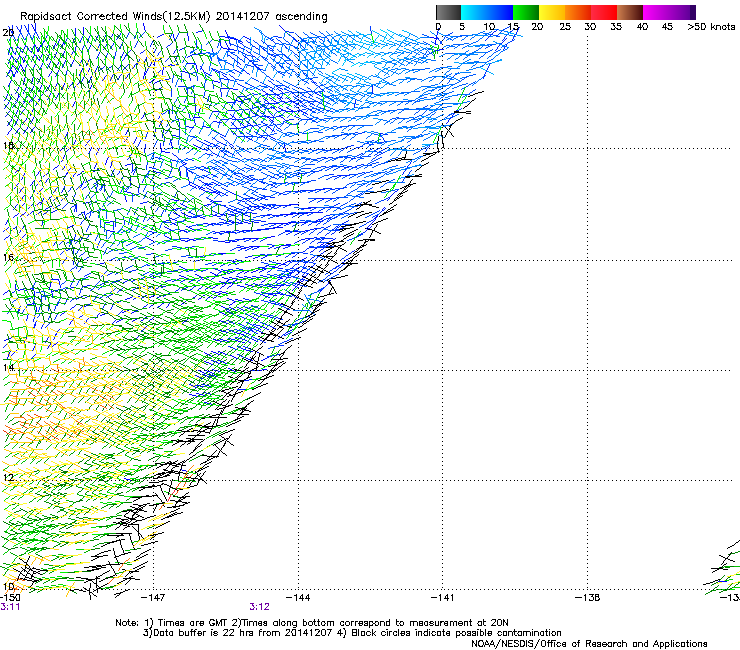The width and height of the screenshot is (740, 650).
Task: Click the gray 0-5 knots color swatch
Action: pos(448,12)
